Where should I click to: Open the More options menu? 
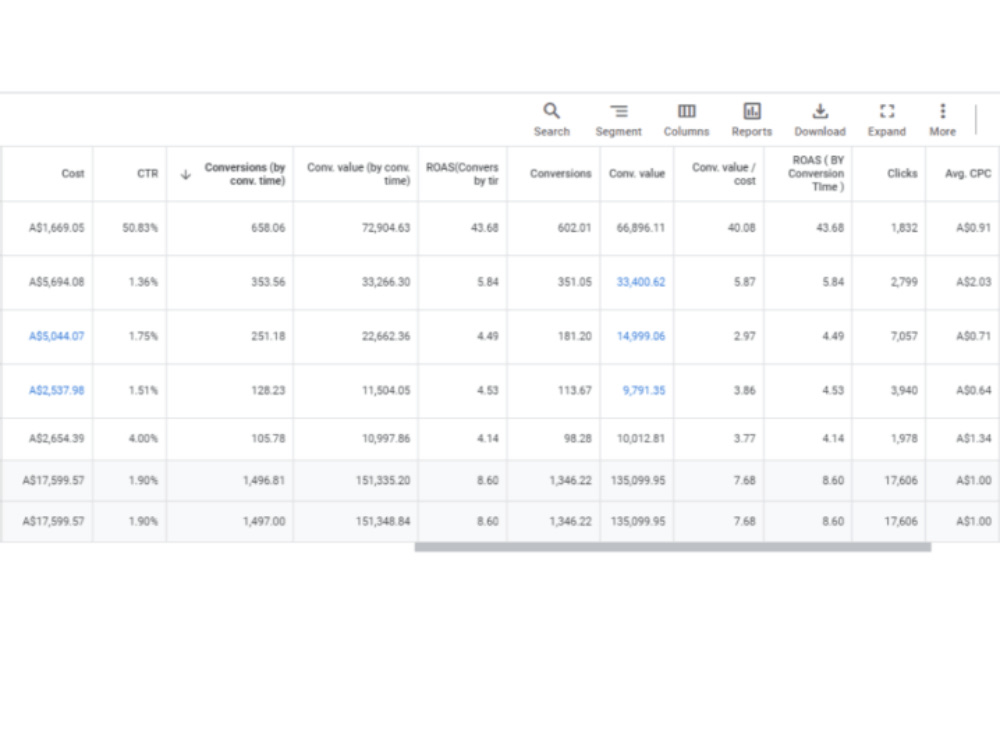point(943,120)
